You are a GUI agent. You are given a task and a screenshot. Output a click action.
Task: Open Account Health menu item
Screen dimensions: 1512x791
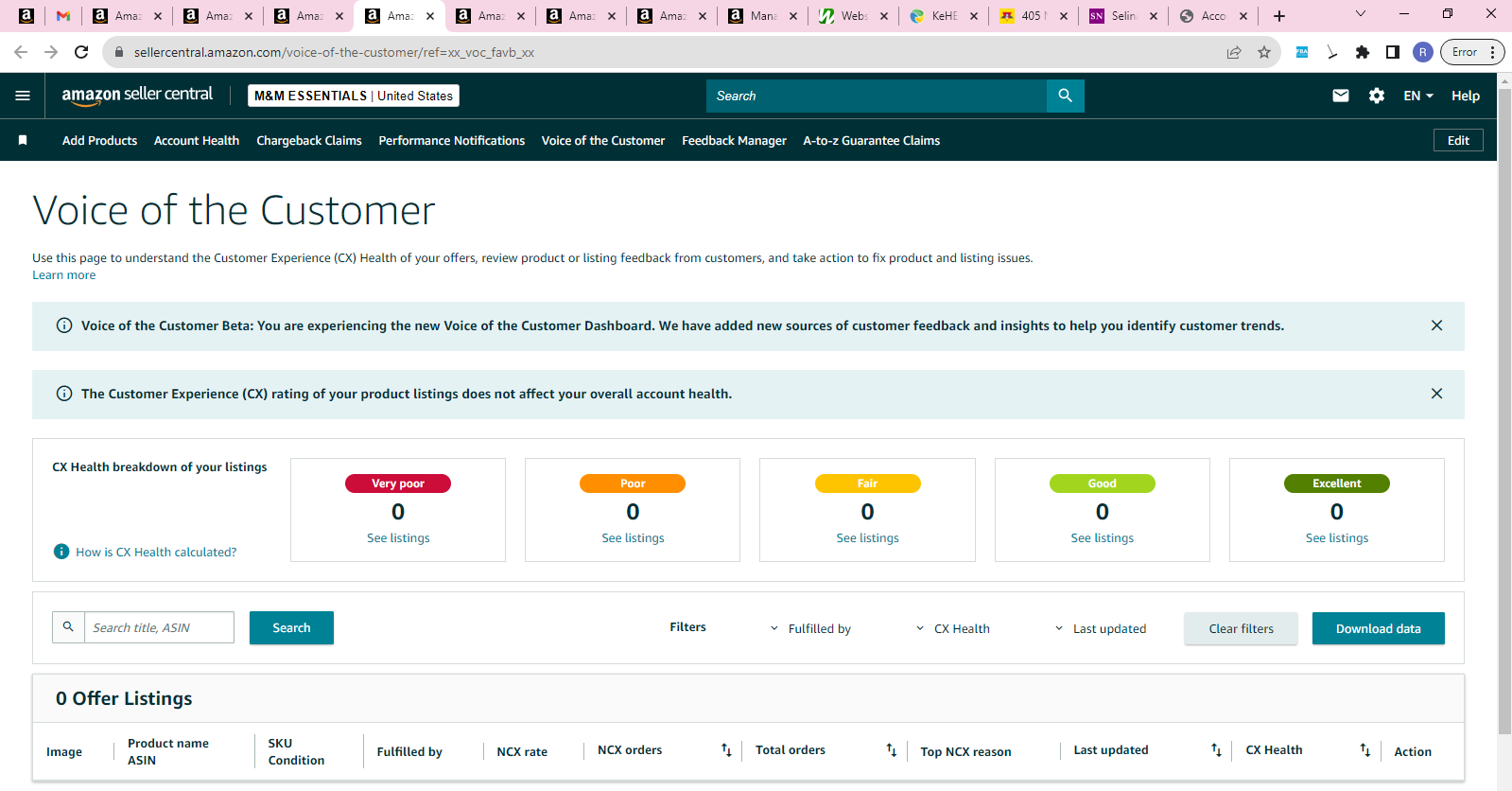click(197, 140)
